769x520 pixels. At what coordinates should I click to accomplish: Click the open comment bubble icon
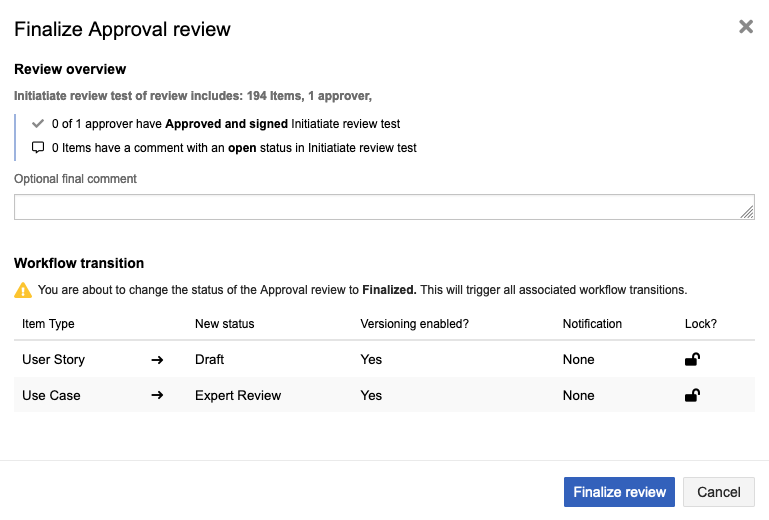click(38, 148)
